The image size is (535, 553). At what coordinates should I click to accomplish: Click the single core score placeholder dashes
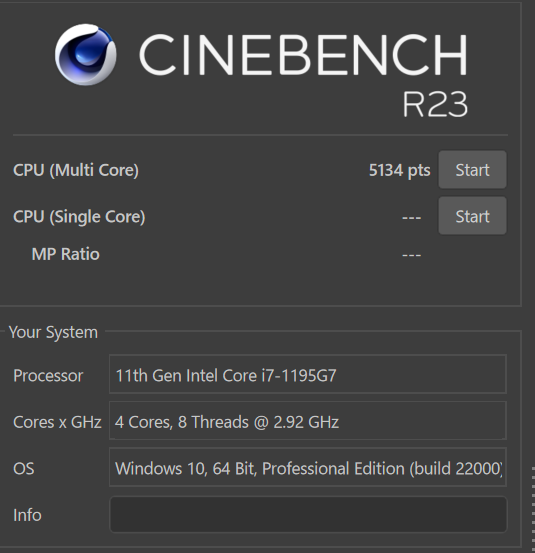(412, 218)
